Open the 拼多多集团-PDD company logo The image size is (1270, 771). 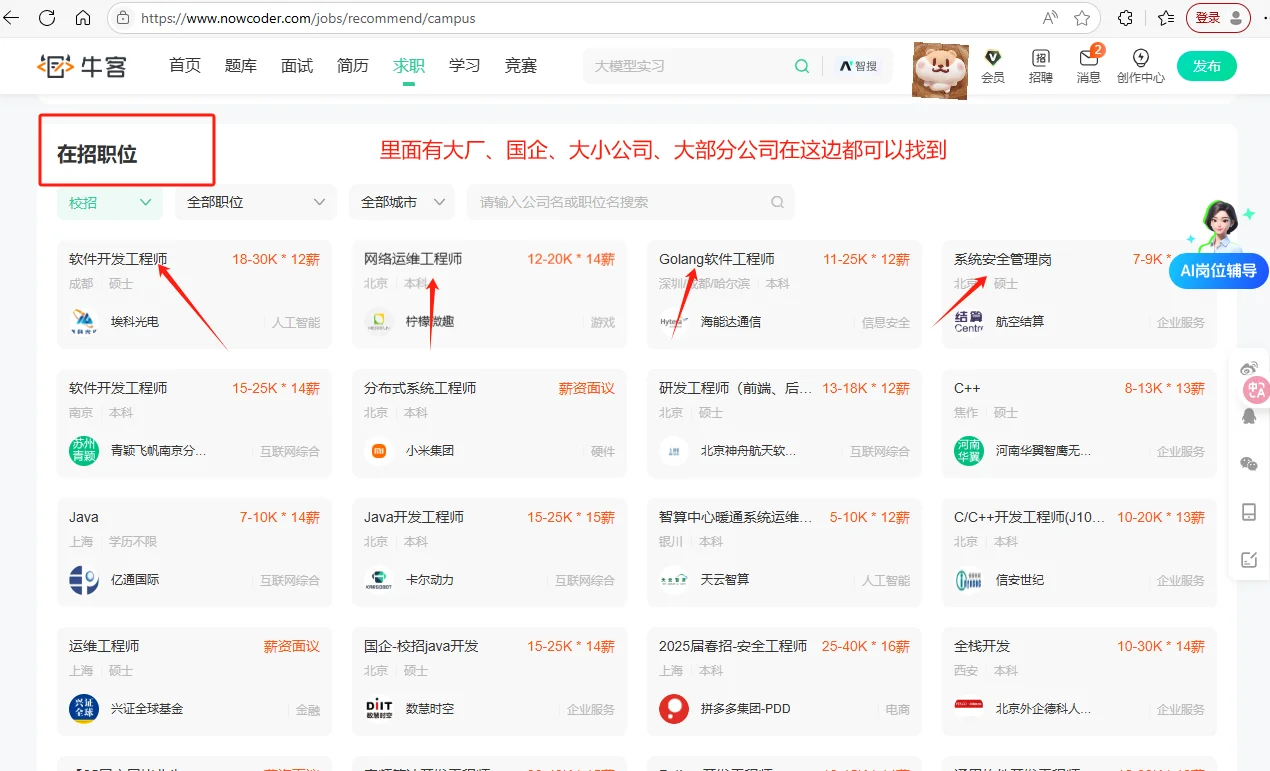coord(674,709)
